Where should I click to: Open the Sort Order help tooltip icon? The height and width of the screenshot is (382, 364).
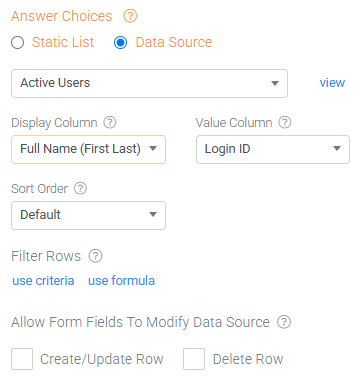[80, 188]
